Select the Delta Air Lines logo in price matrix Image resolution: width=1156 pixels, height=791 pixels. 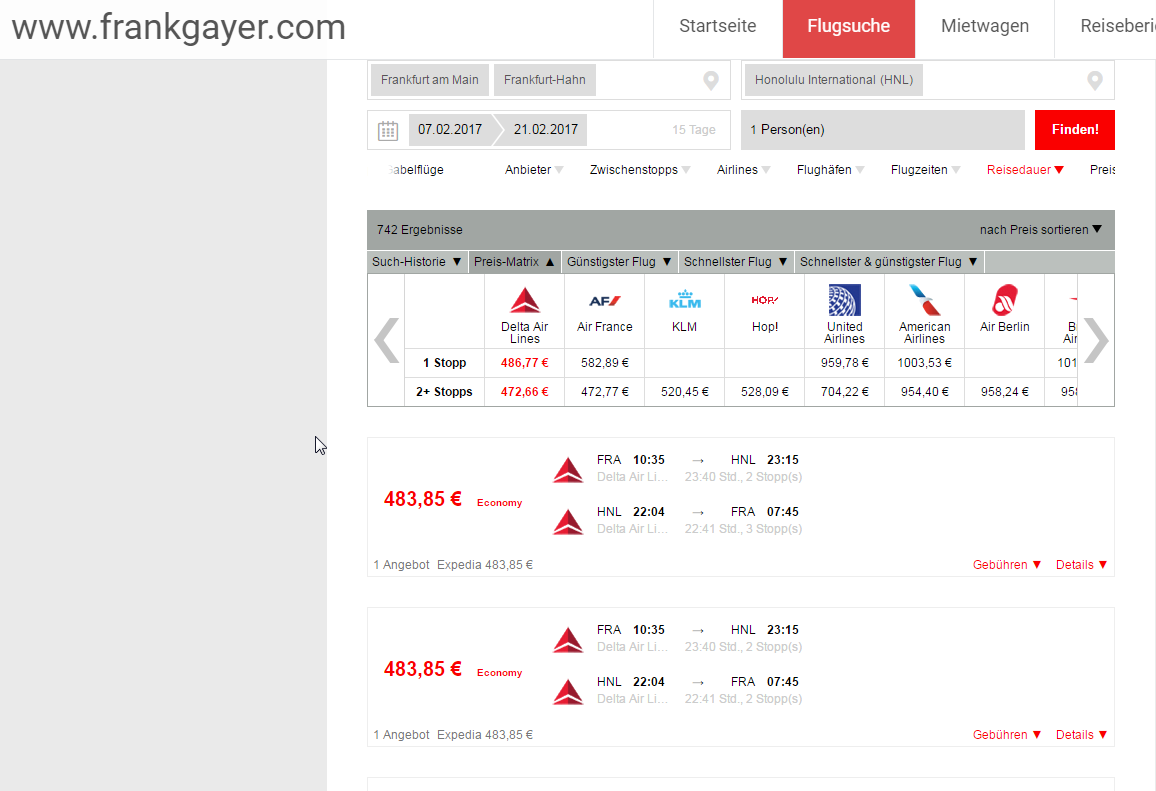(525, 300)
